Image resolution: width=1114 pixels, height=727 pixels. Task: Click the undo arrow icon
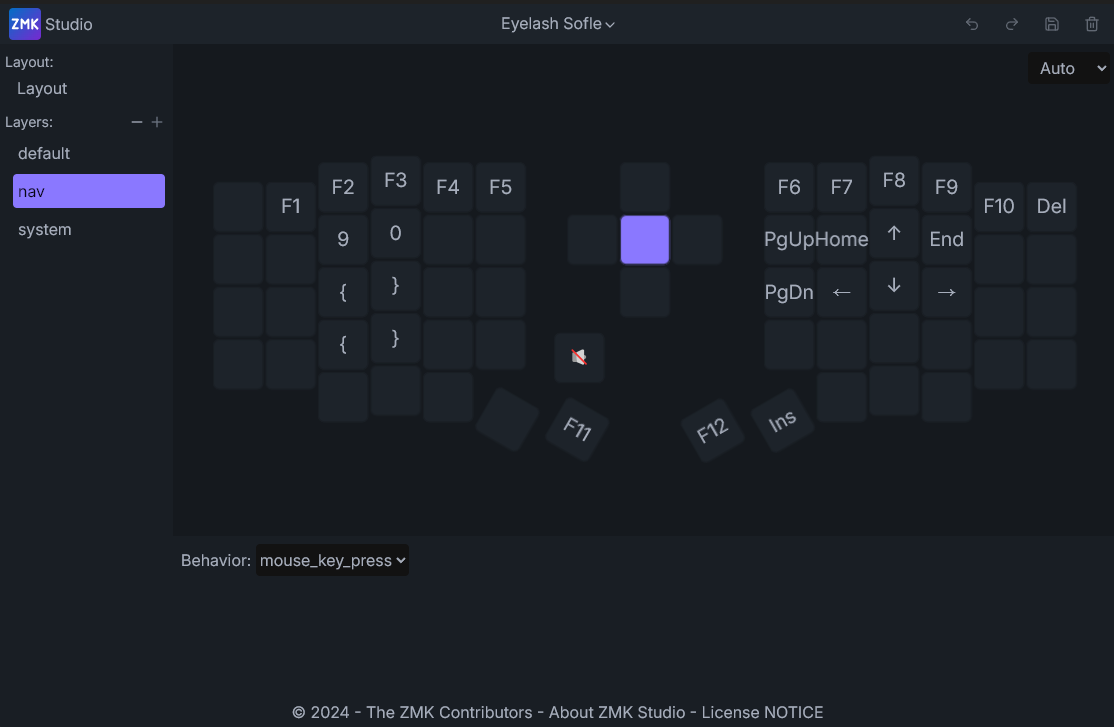tap(972, 24)
